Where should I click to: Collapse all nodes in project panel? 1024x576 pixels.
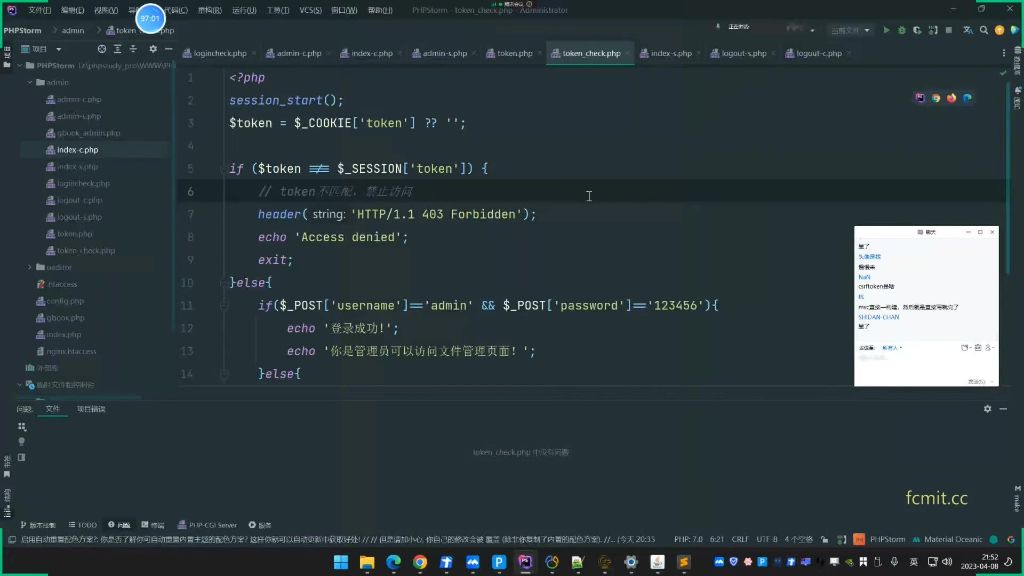tap(133, 49)
